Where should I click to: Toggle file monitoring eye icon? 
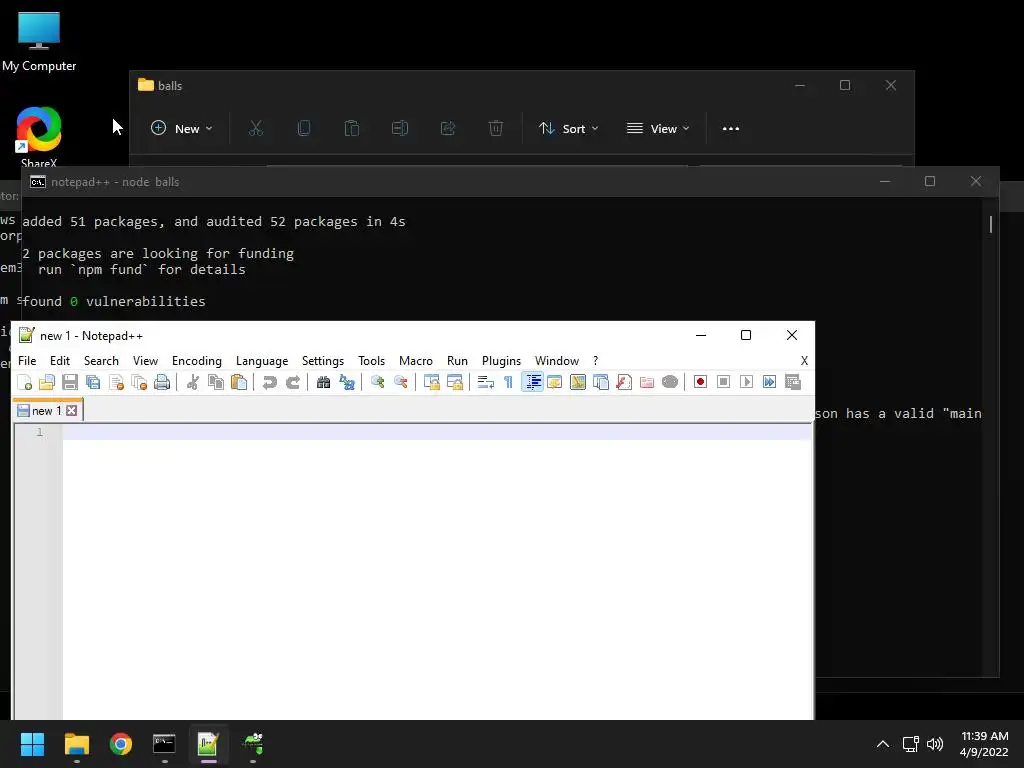pyautogui.click(x=670, y=383)
